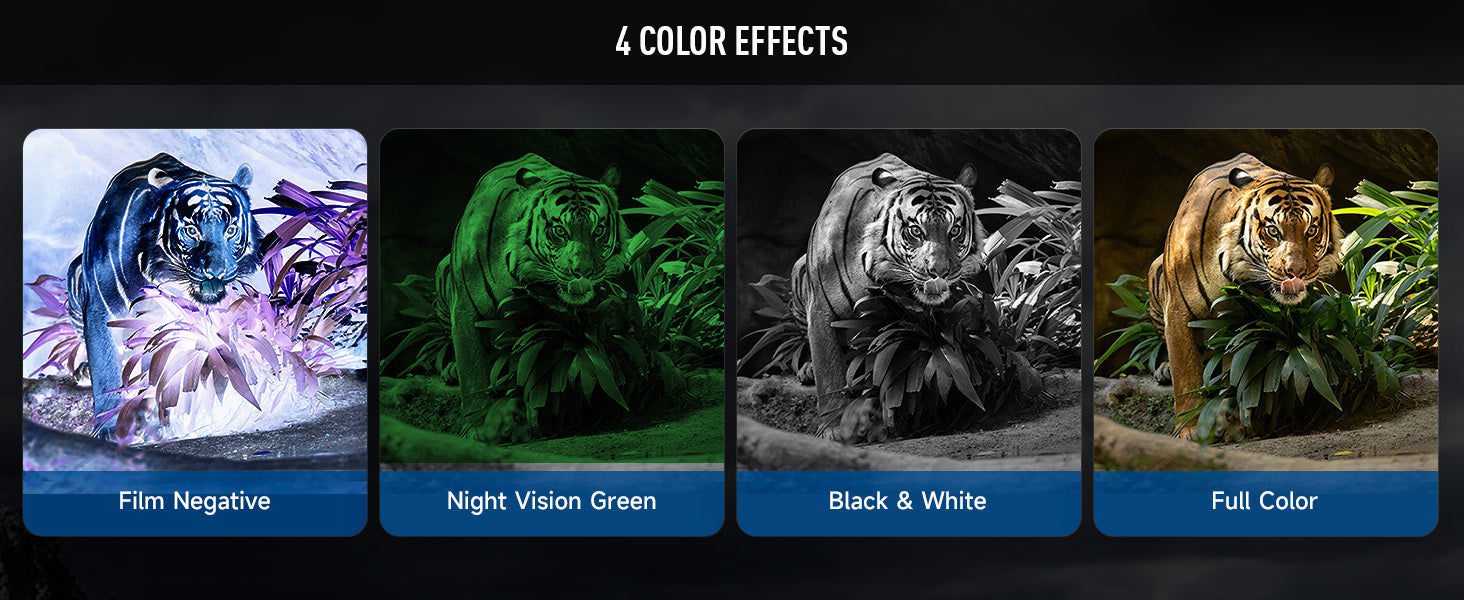Click the tiger's pink tongue in Full Color

pyautogui.click(x=1294, y=286)
